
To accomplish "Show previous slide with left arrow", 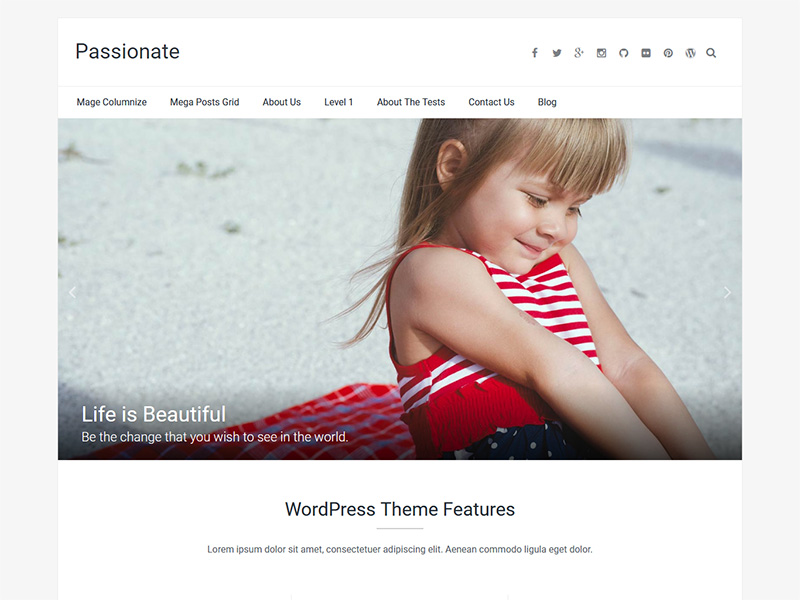I will [72, 292].
